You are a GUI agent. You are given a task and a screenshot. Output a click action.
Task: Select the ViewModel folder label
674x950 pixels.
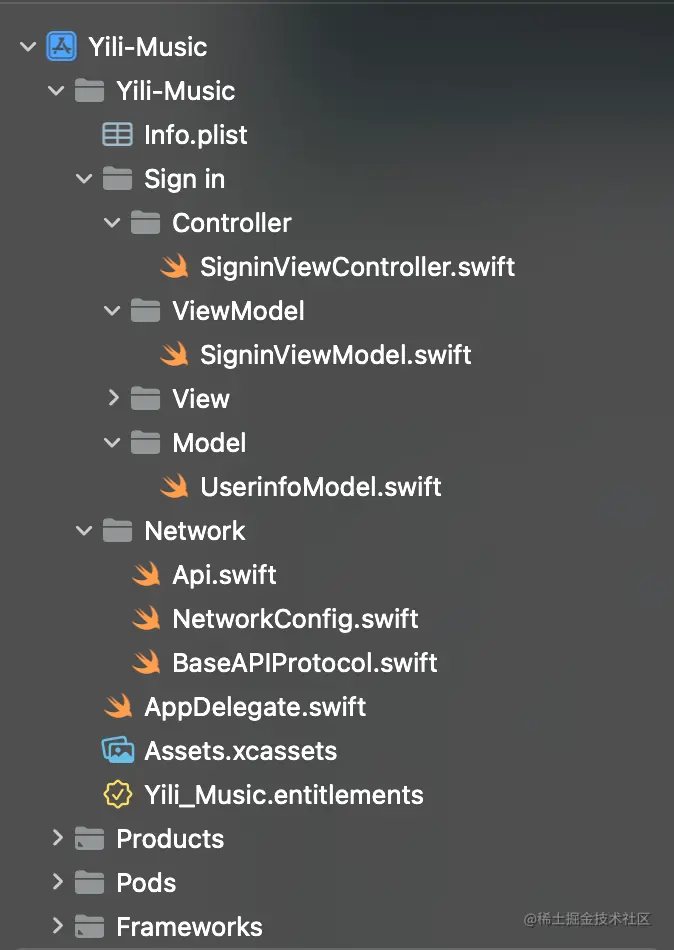(238, 311)
